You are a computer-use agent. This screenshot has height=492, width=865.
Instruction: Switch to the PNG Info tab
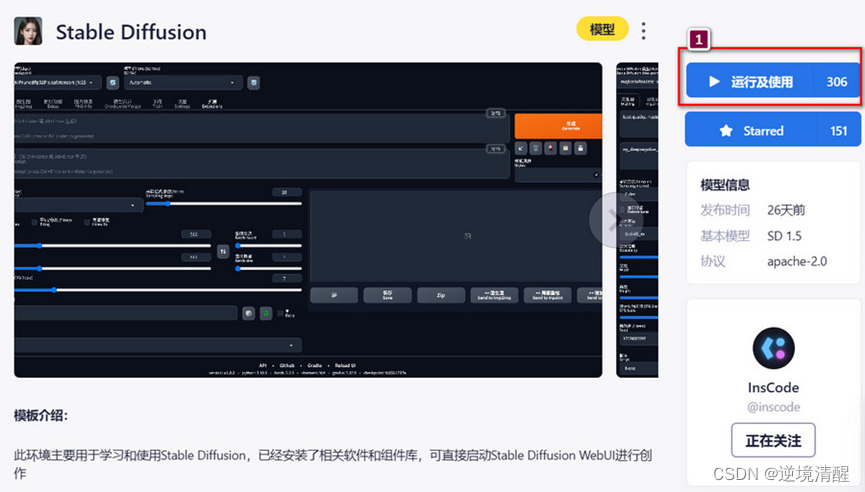tap(83, 103)
